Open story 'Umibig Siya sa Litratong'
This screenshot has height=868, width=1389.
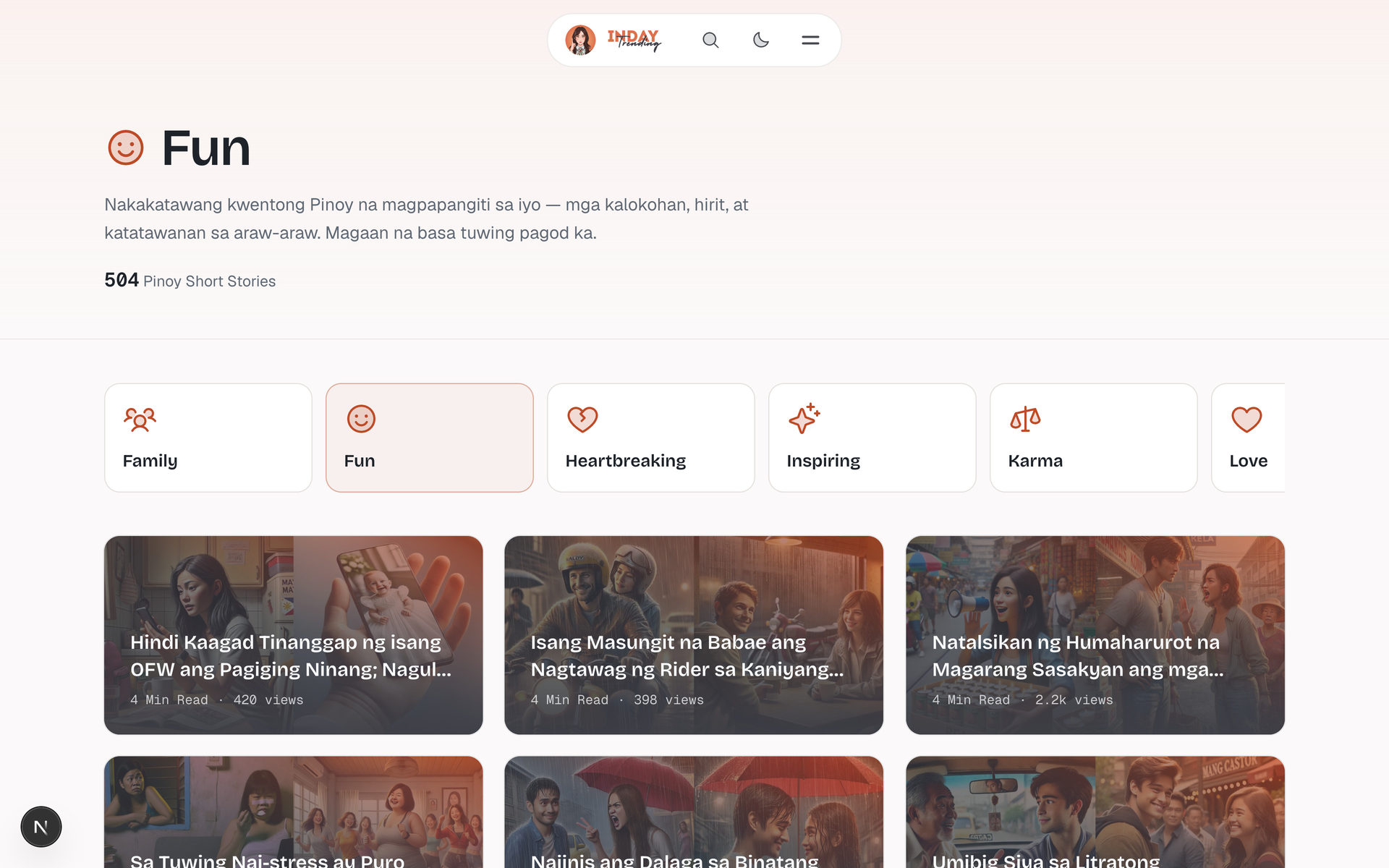coord(1095,812)
